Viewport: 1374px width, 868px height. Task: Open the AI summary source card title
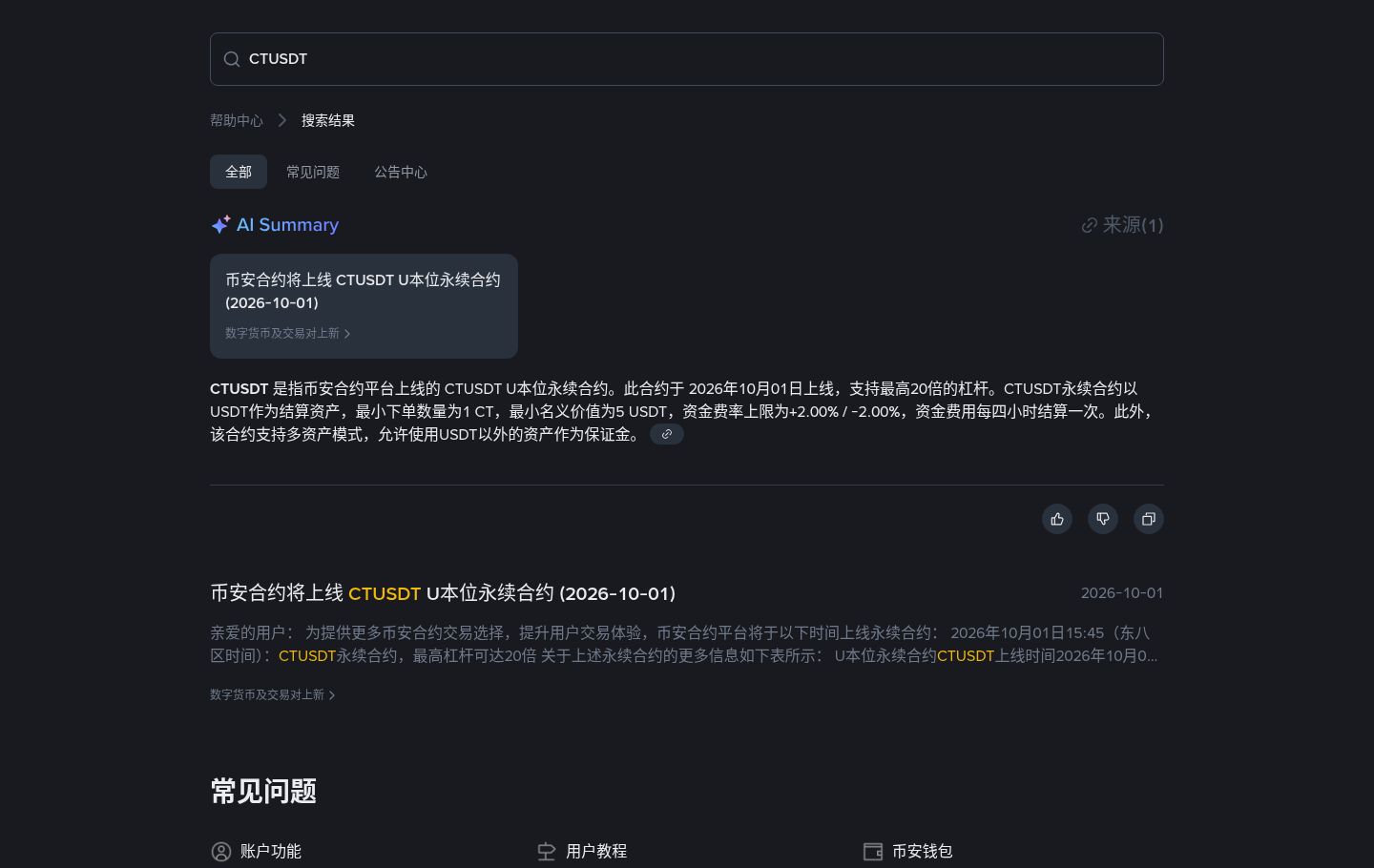[363, 291]
